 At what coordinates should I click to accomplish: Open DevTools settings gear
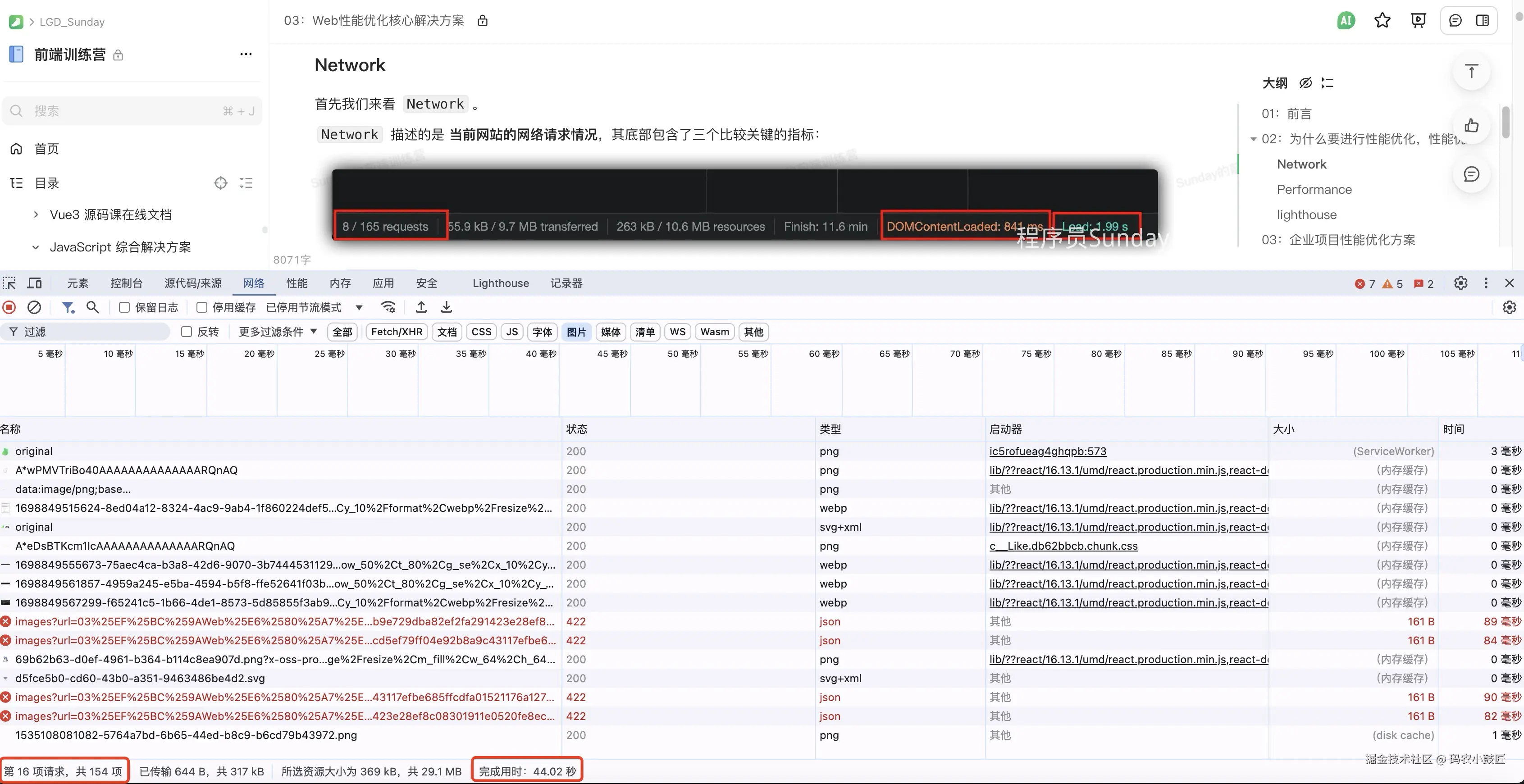tap(1461, 283)
